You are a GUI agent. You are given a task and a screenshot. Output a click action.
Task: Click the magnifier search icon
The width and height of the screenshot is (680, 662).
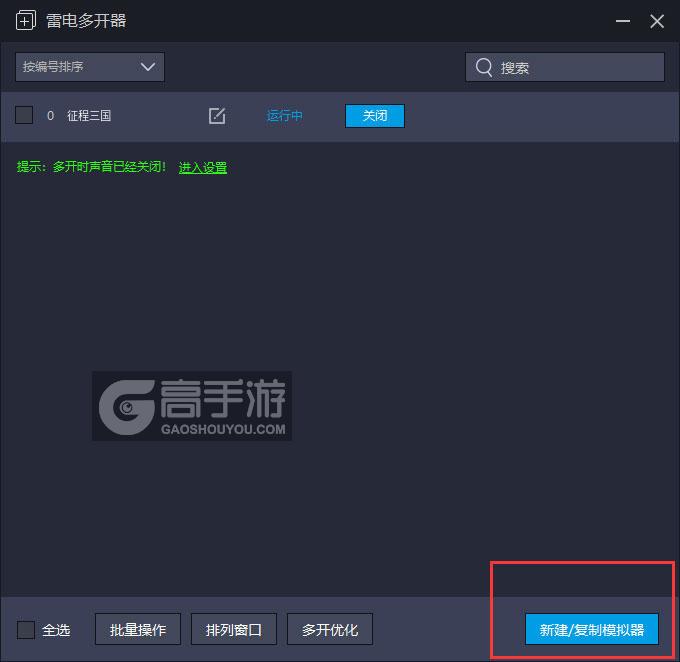pos(484,67)
